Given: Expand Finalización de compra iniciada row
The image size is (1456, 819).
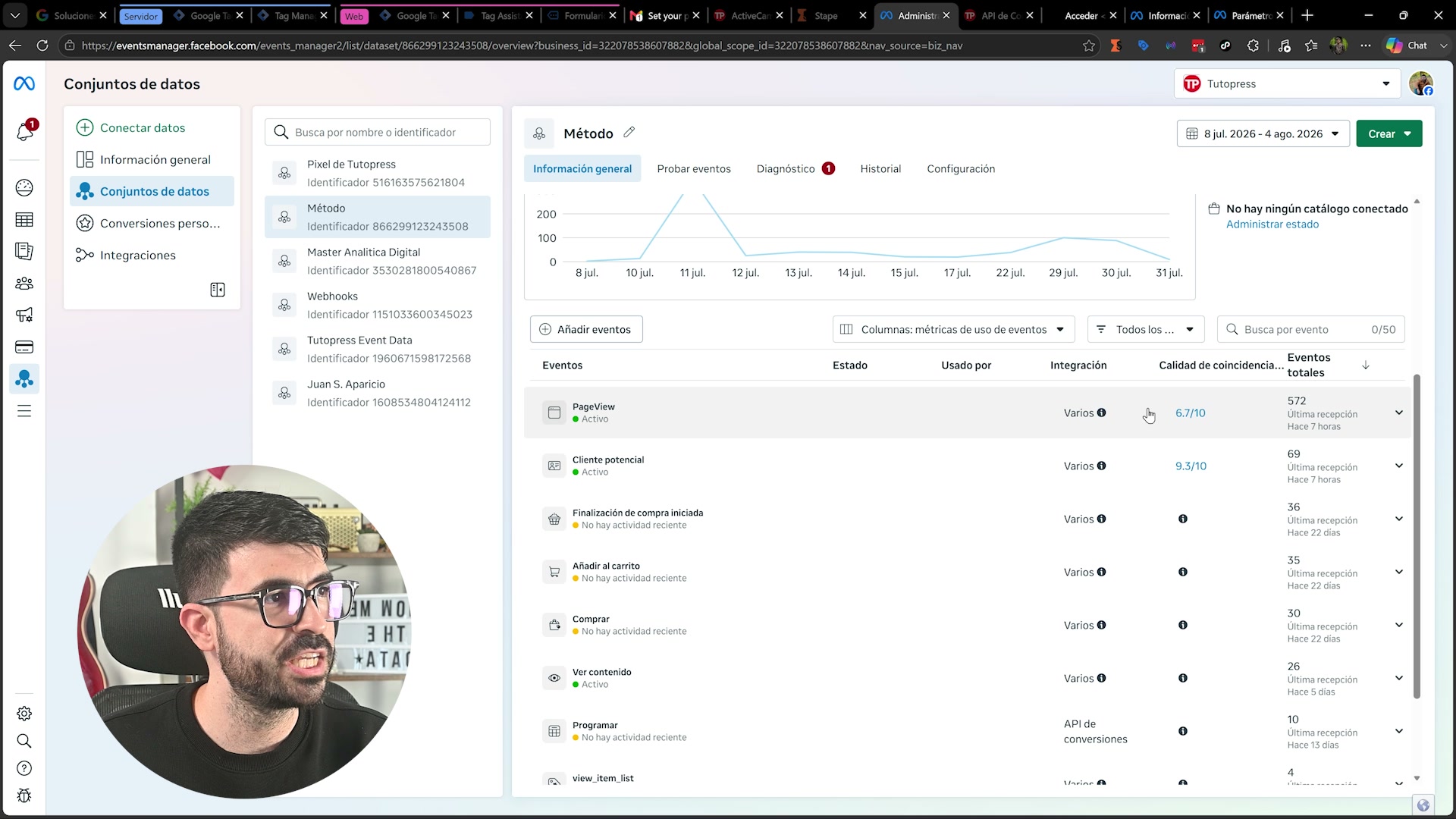Looking at the screenshot, I should point(1399,519).
